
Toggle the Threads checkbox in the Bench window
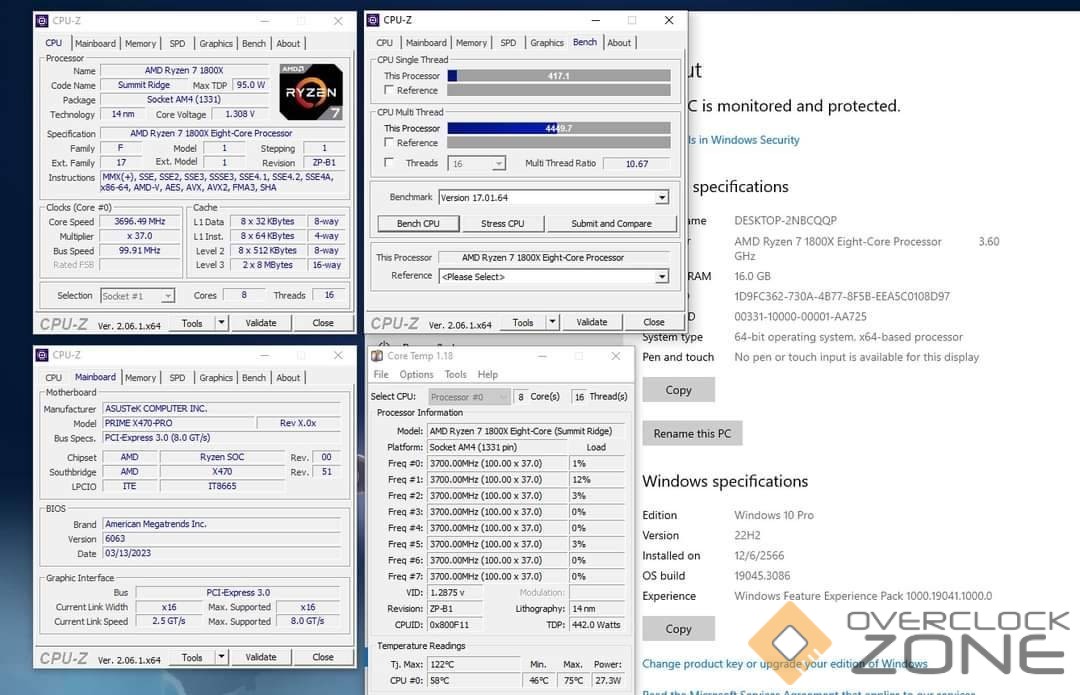(389, 163)
